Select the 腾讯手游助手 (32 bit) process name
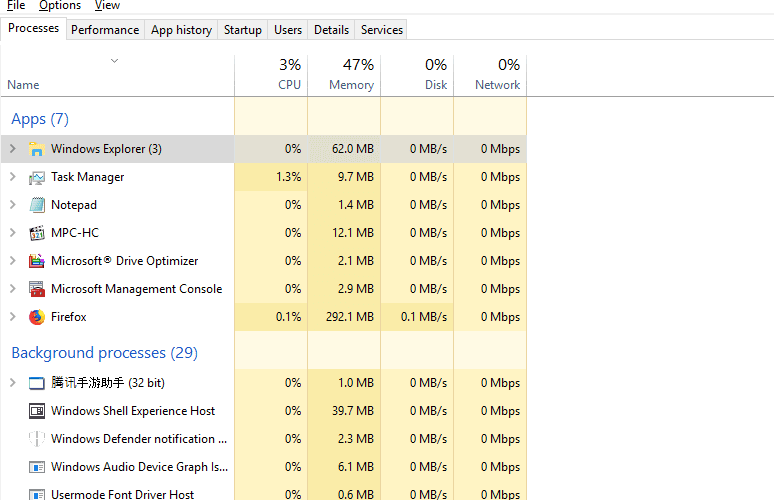774x500 pixels. pyautogui.click(x=108, y=383)
